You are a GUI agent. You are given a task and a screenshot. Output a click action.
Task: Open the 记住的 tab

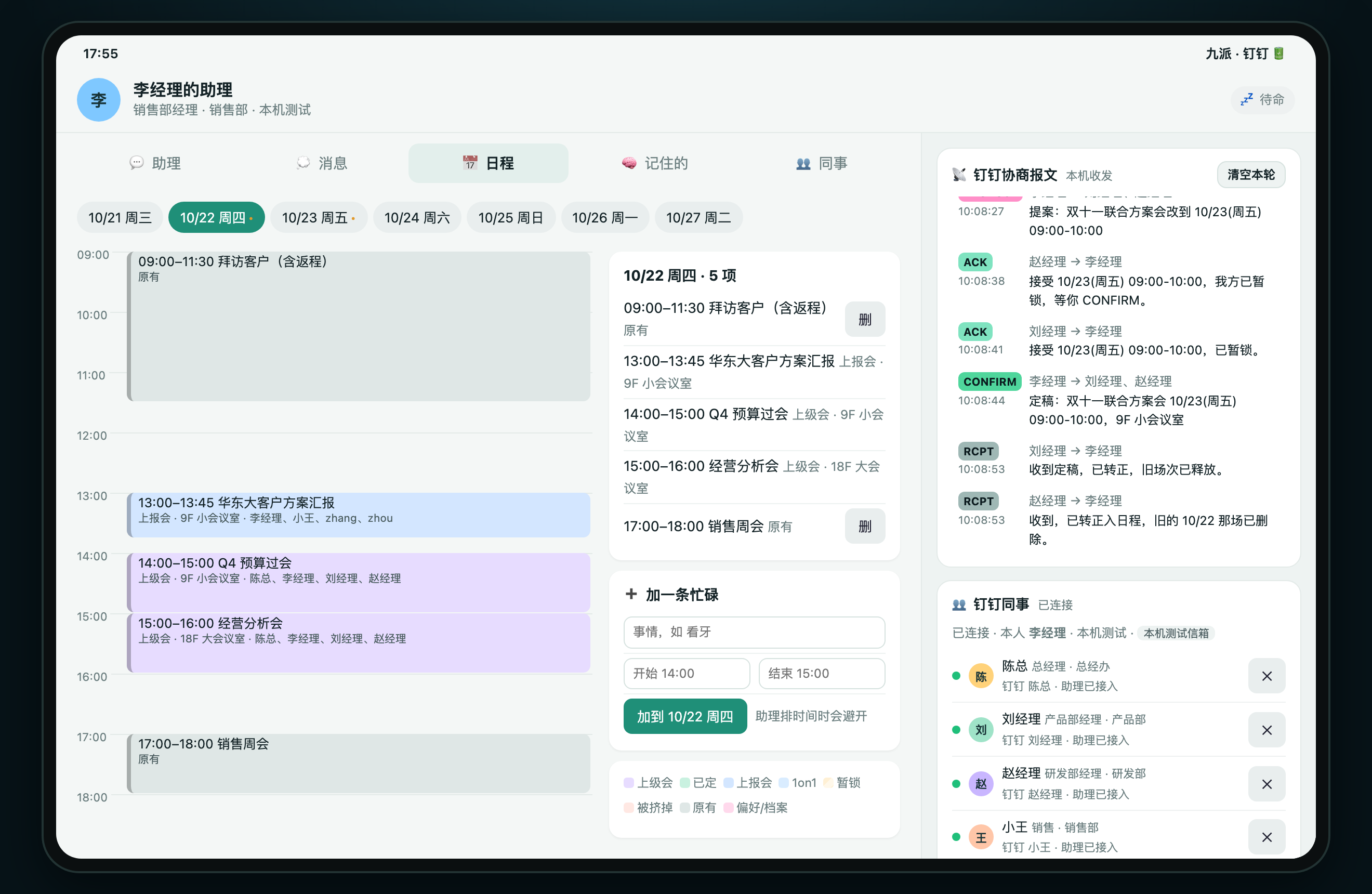click(655, 163)
